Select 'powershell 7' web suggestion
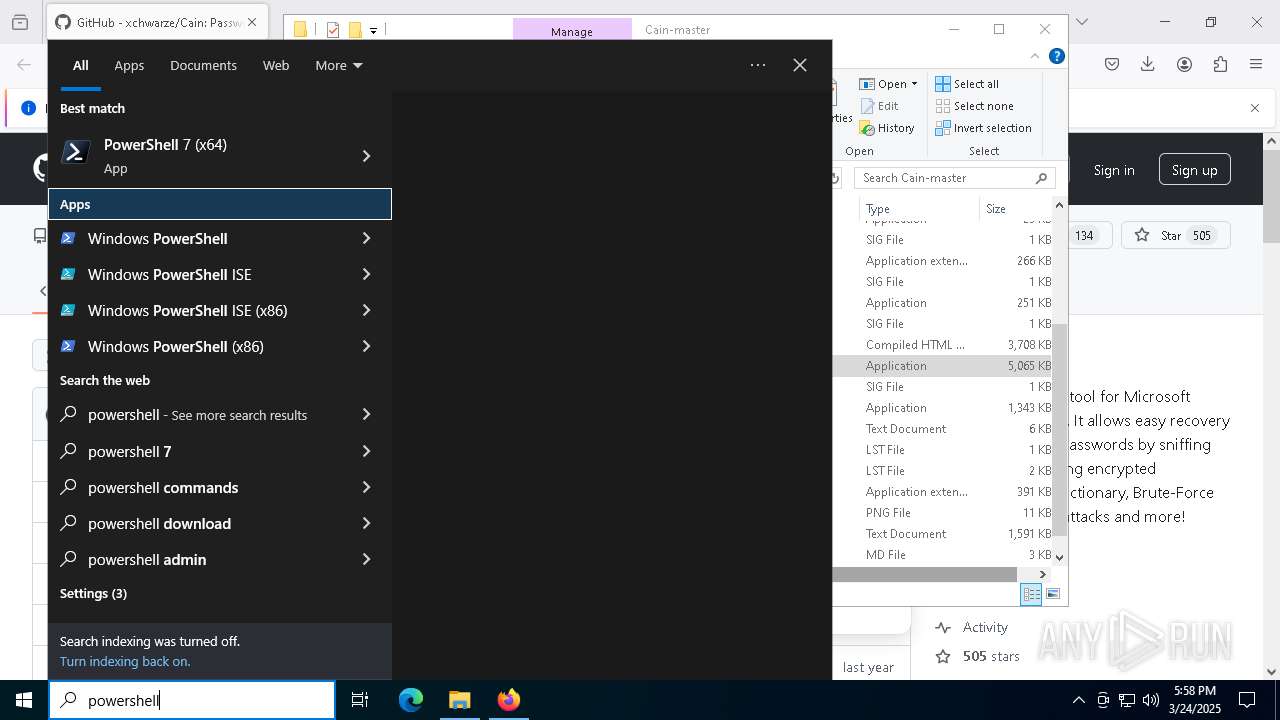 click(195, 451)
